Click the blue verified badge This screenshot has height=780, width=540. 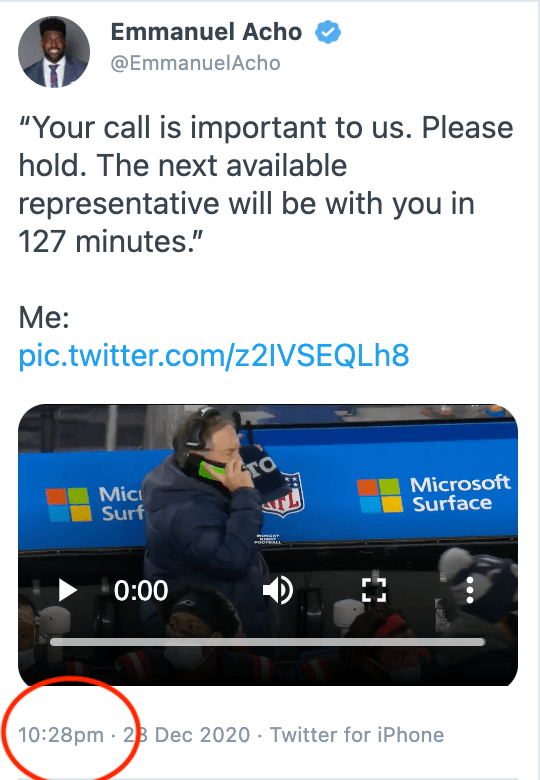tap(328, 32)
